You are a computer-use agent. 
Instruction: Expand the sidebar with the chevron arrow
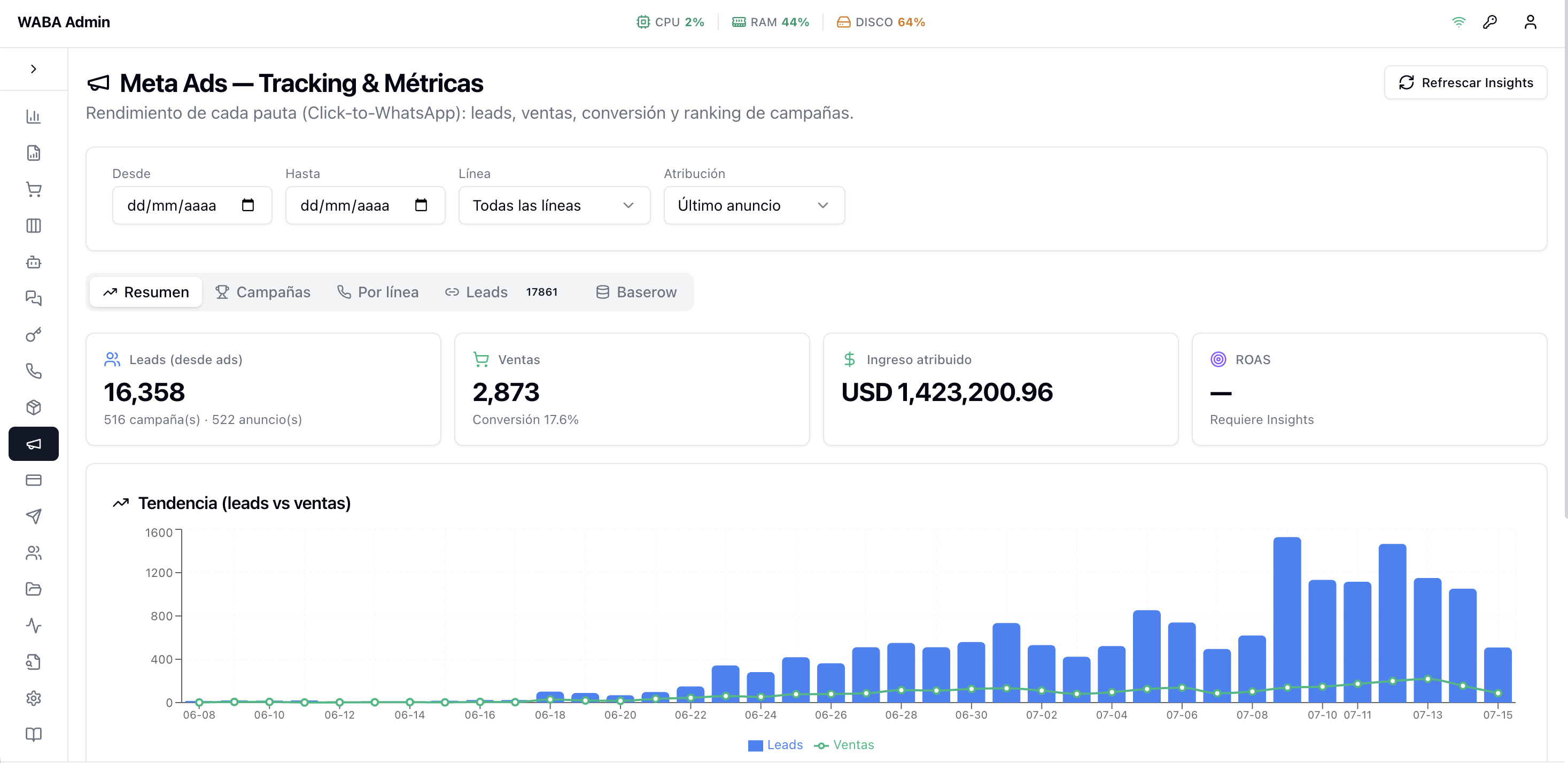tap(34, 69)
